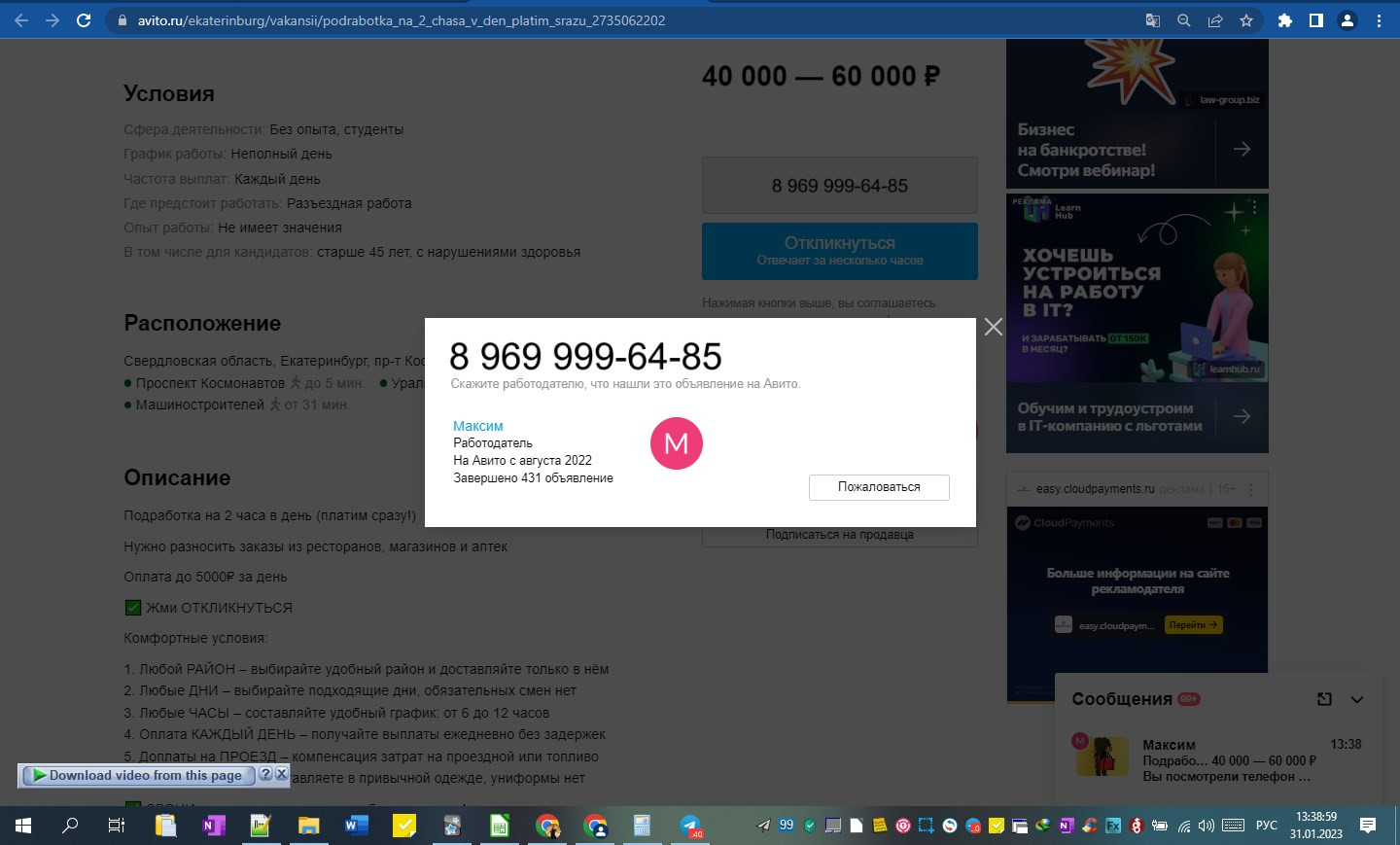
Task: Click the salary 40 000 — 60 000 ₽
Action: (x=821, y=76)
